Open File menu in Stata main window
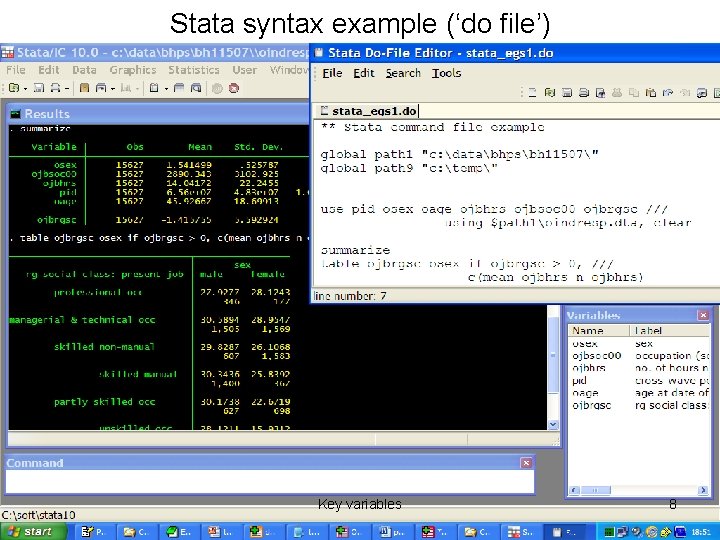The image size is (720, 540). 16,70
